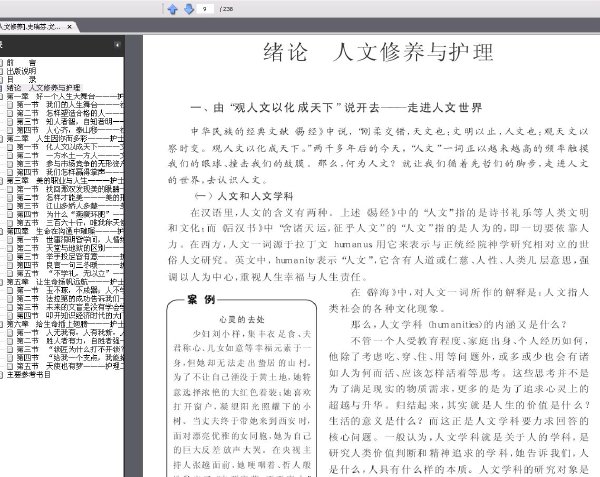Select the open document tab

coord(34,27)
